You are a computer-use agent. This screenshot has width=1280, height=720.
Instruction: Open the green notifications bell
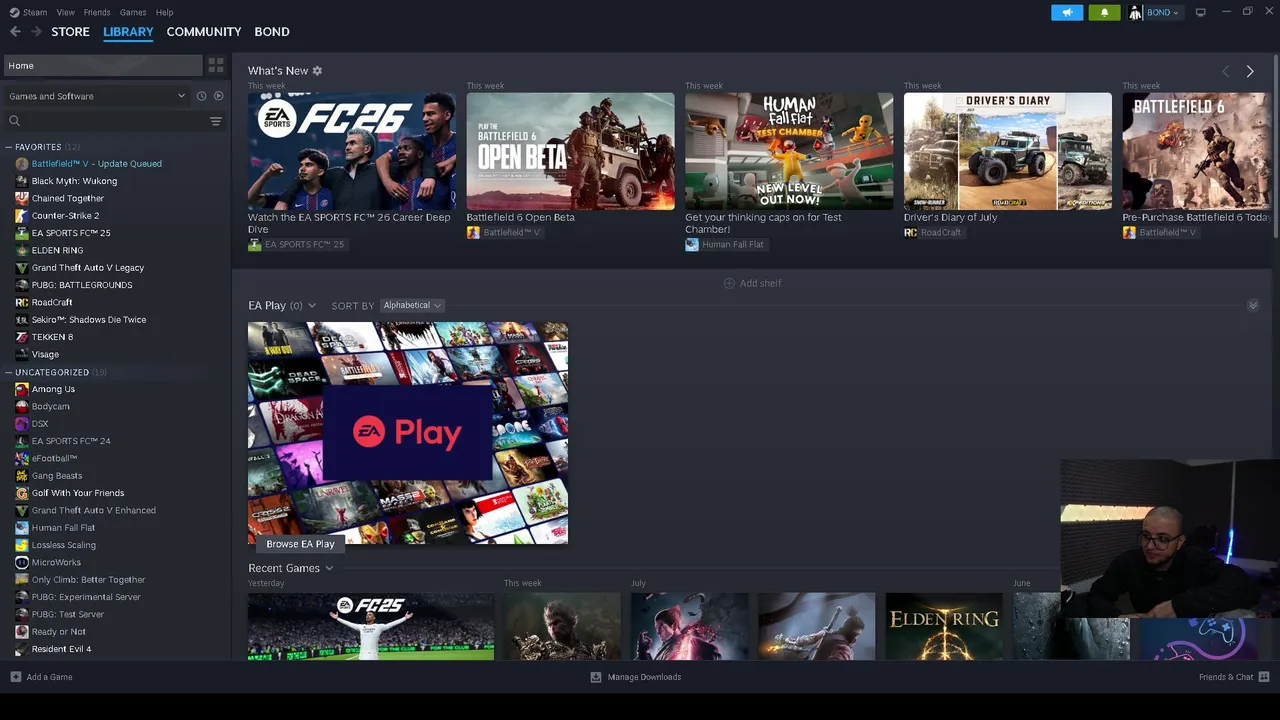point(1104,12)
